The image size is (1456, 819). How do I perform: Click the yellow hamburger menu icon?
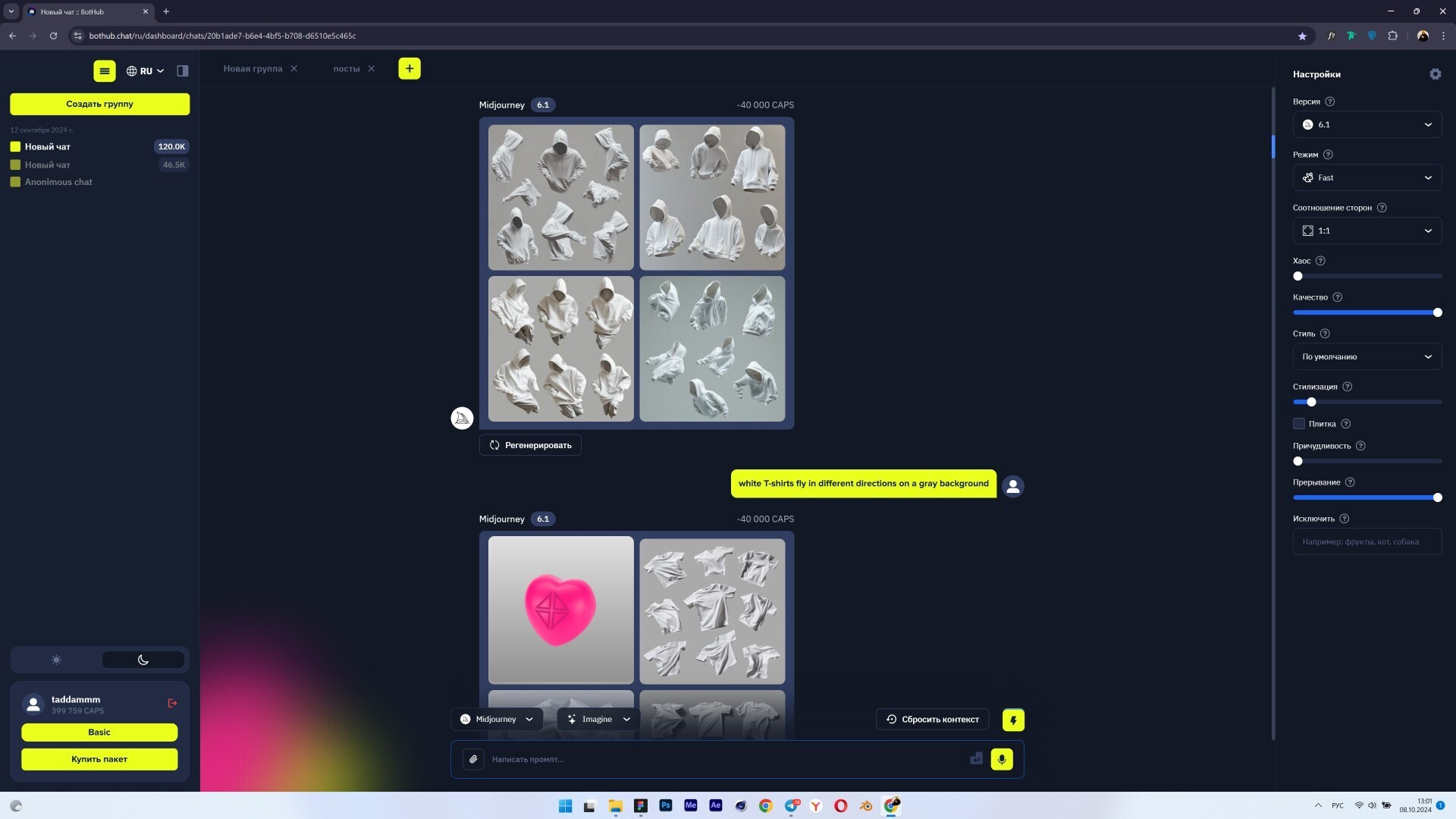coord(105,71)
